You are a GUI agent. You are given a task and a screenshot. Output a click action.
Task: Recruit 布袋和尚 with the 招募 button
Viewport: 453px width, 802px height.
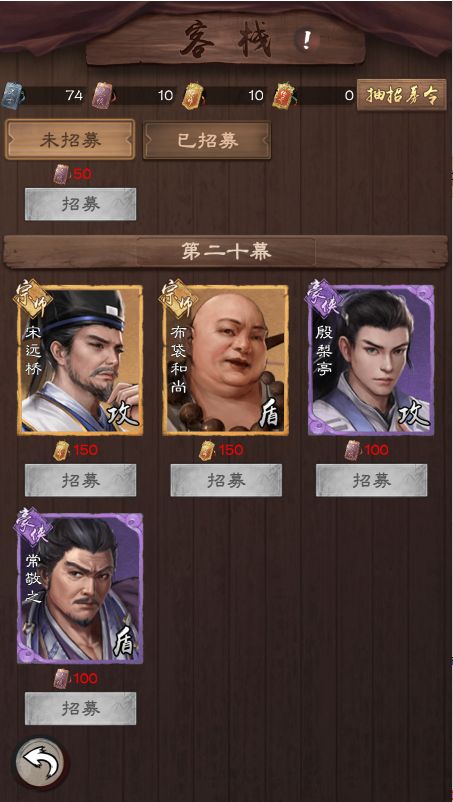pos(226,480)
